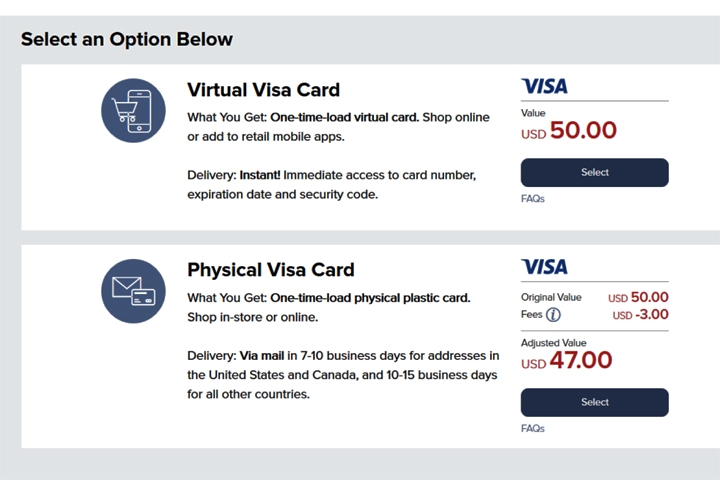
Task: Click the Instant delivery description text
Action: coord(331,185)
